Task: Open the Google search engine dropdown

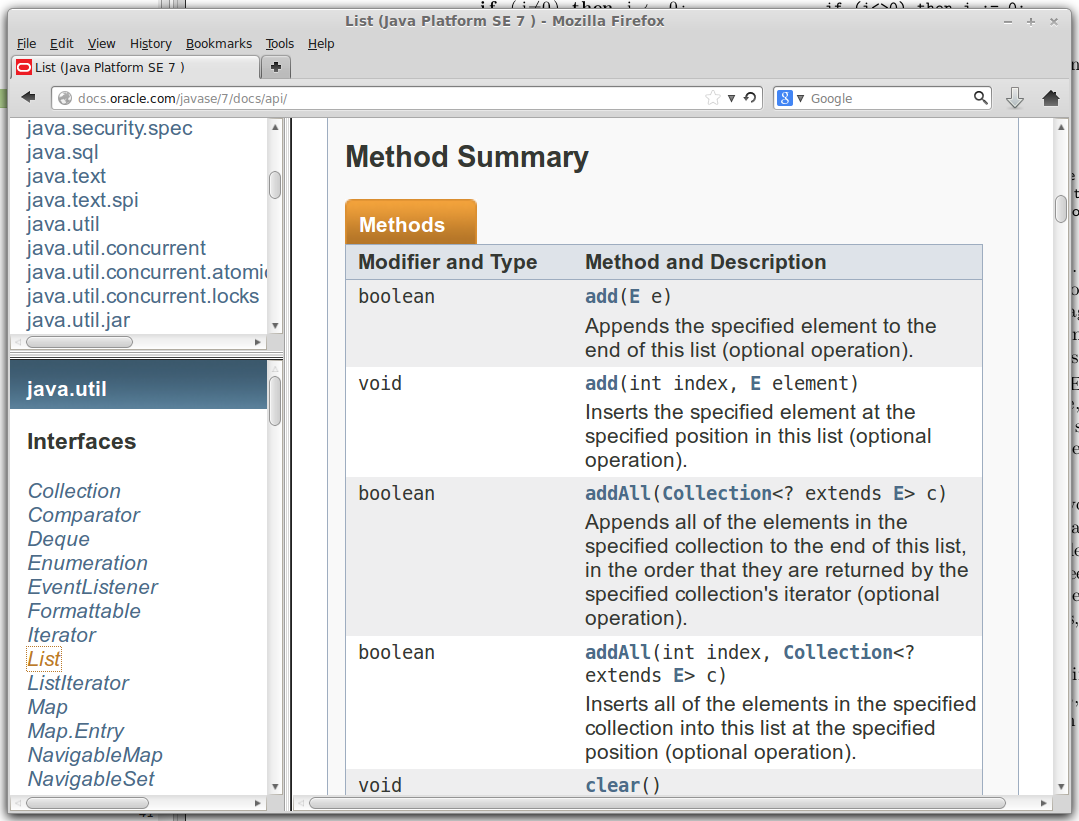Action: pos(789,98)
